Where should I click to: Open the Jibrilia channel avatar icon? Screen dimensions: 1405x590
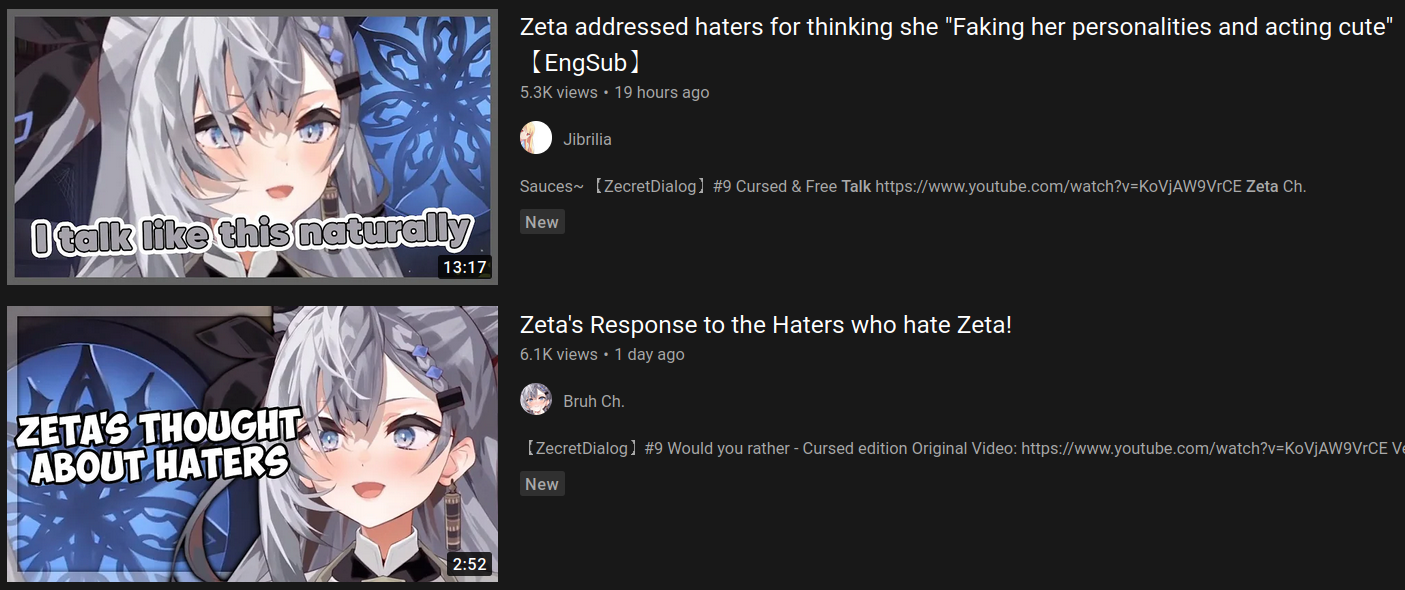click(x=536, y=138)
